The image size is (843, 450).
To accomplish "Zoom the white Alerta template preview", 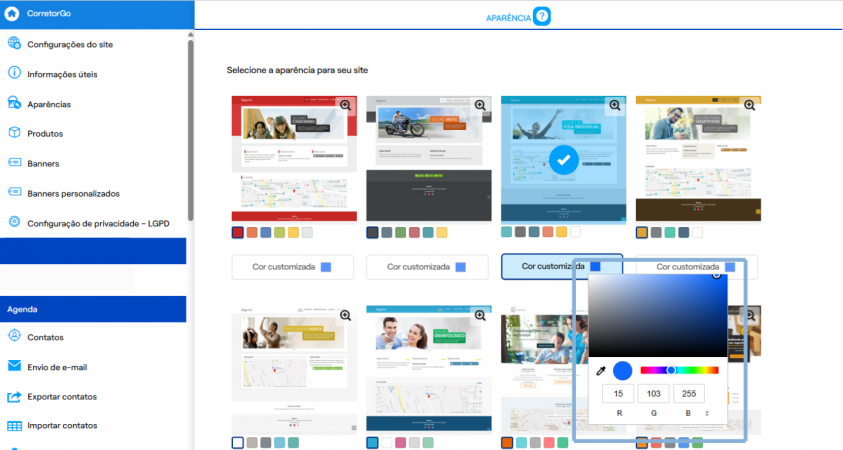I will coord(345,316).
